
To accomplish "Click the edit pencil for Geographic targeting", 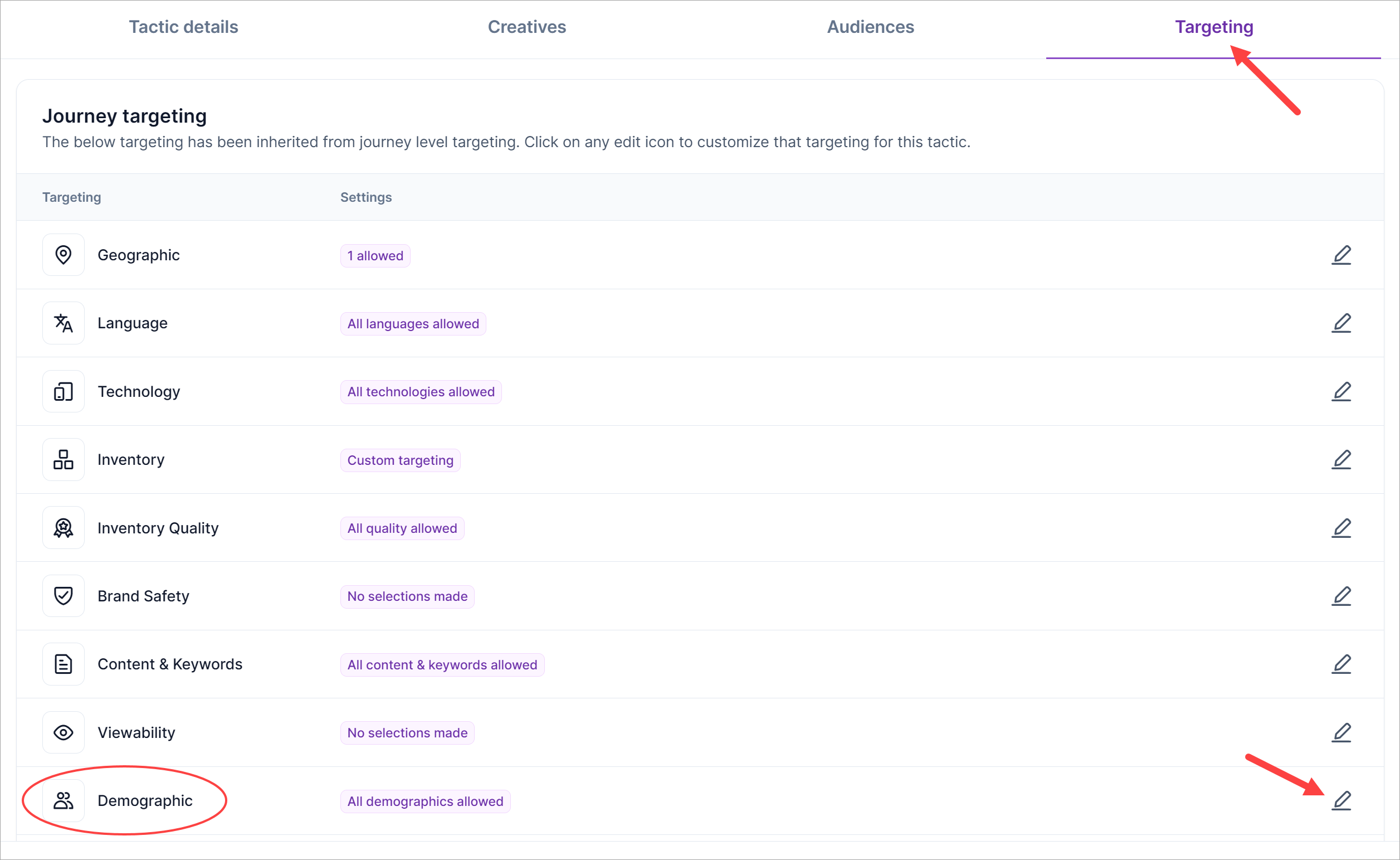I will click(x=1341, y=255).
